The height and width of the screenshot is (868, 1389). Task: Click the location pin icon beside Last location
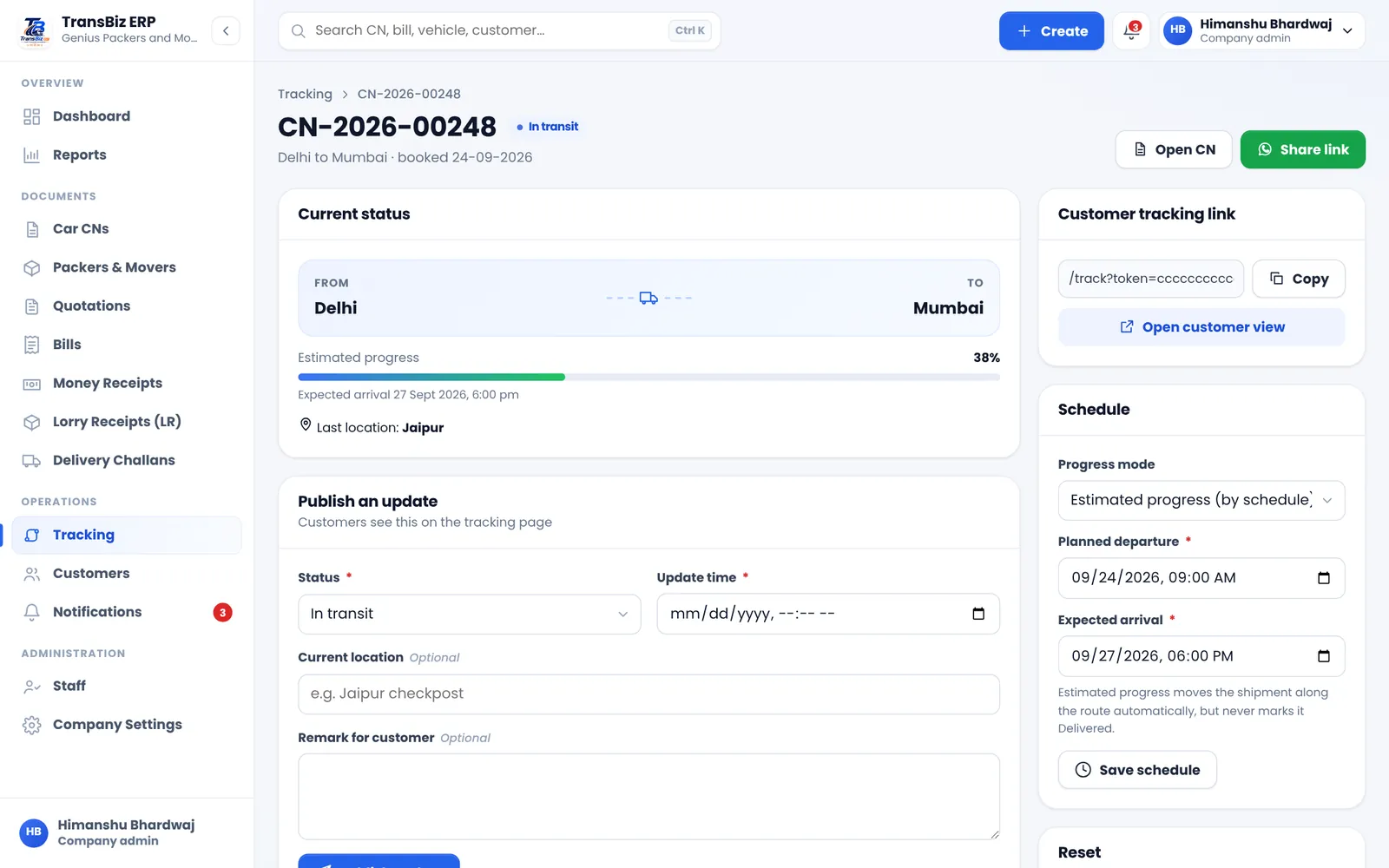pos(306,424)
